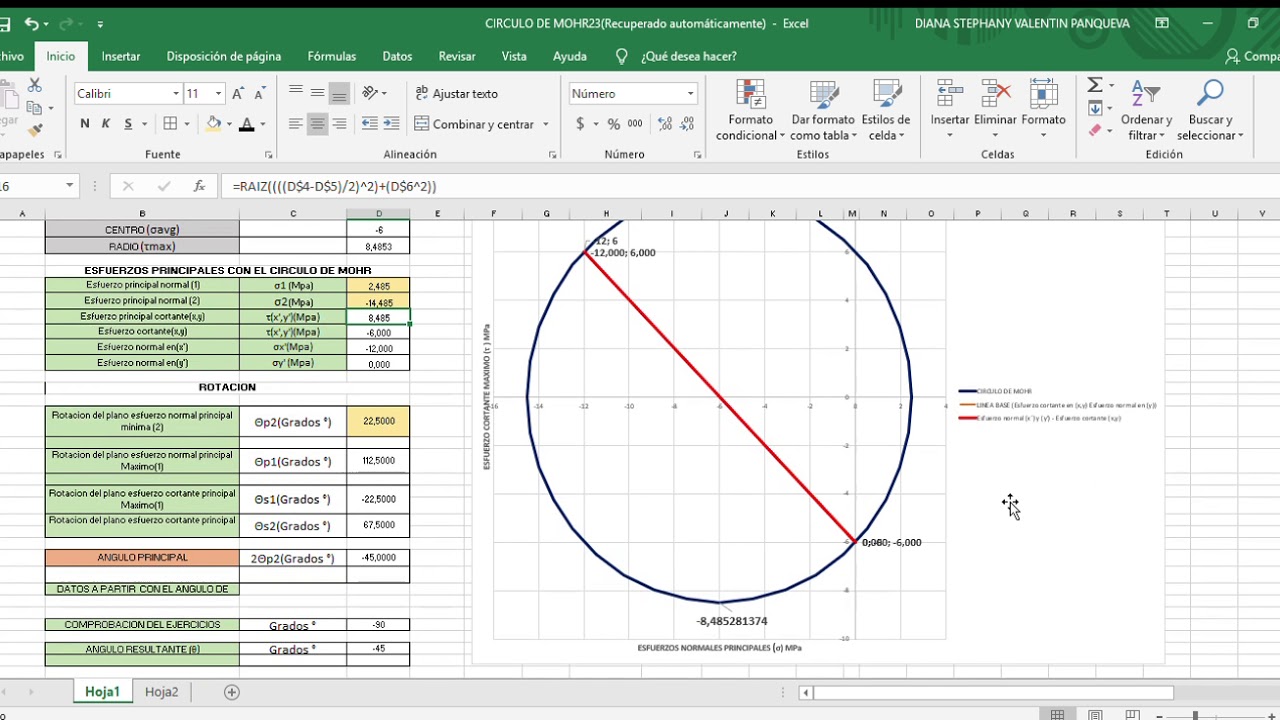Select cell with value 22,5000
Screen dimensions: 1280x720
378,421
